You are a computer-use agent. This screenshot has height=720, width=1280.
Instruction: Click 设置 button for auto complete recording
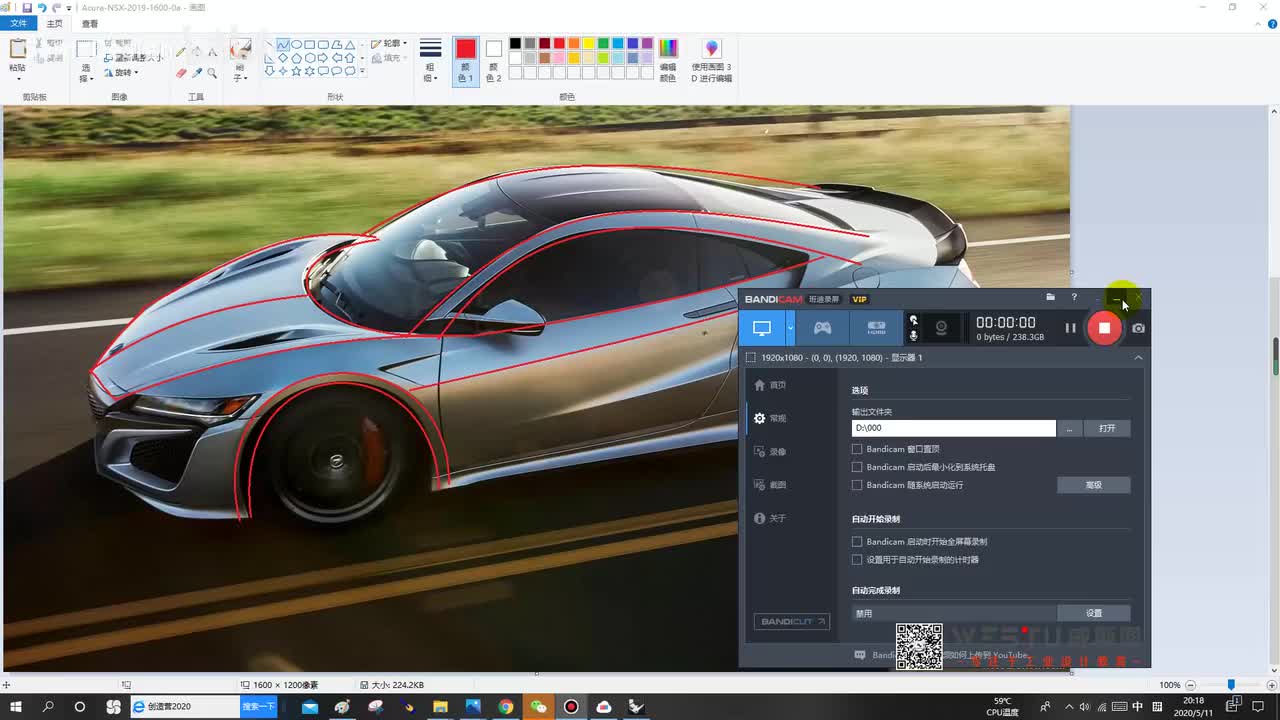tap(1094, 613)
